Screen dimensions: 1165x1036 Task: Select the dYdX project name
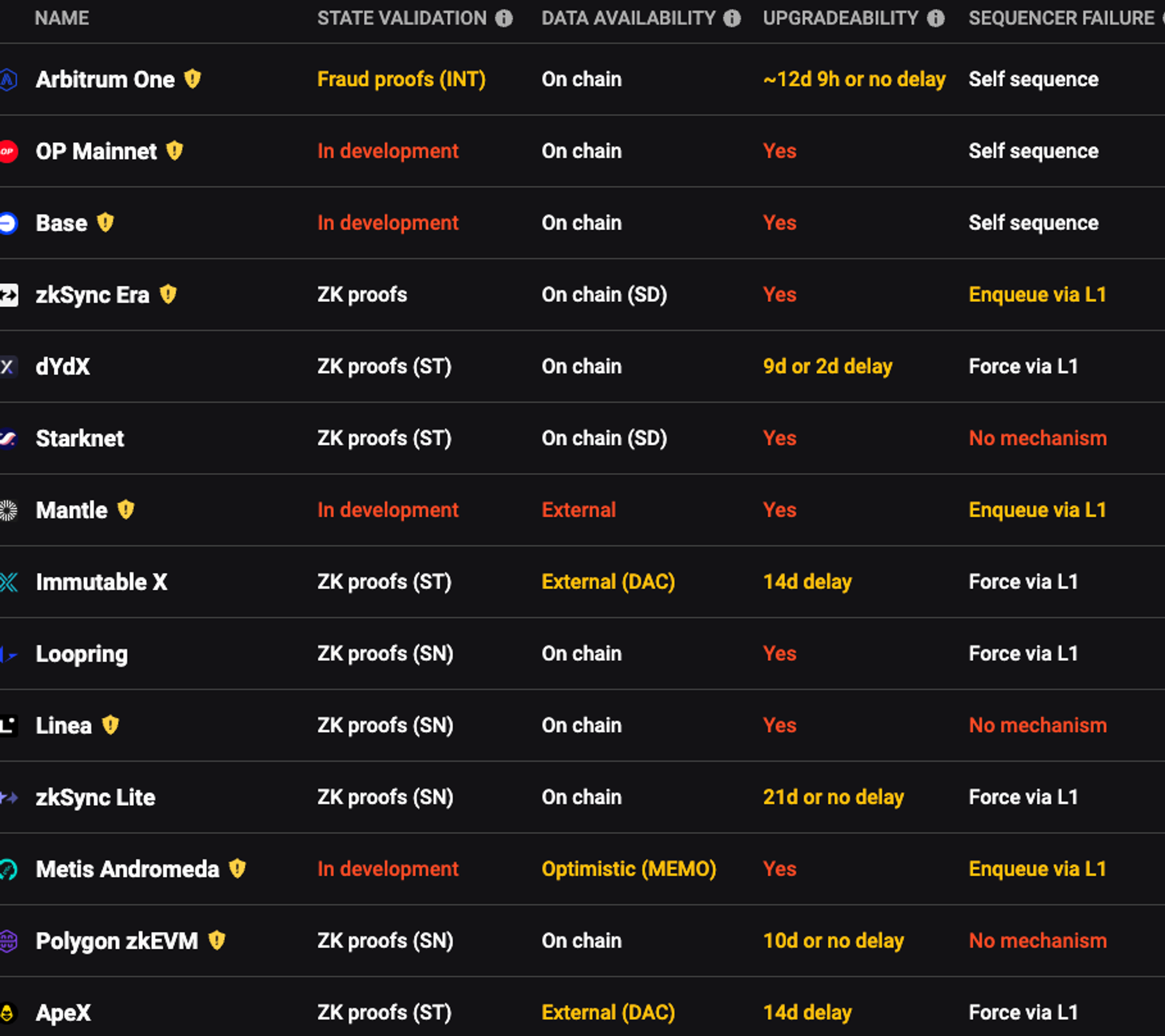(63, 367)
